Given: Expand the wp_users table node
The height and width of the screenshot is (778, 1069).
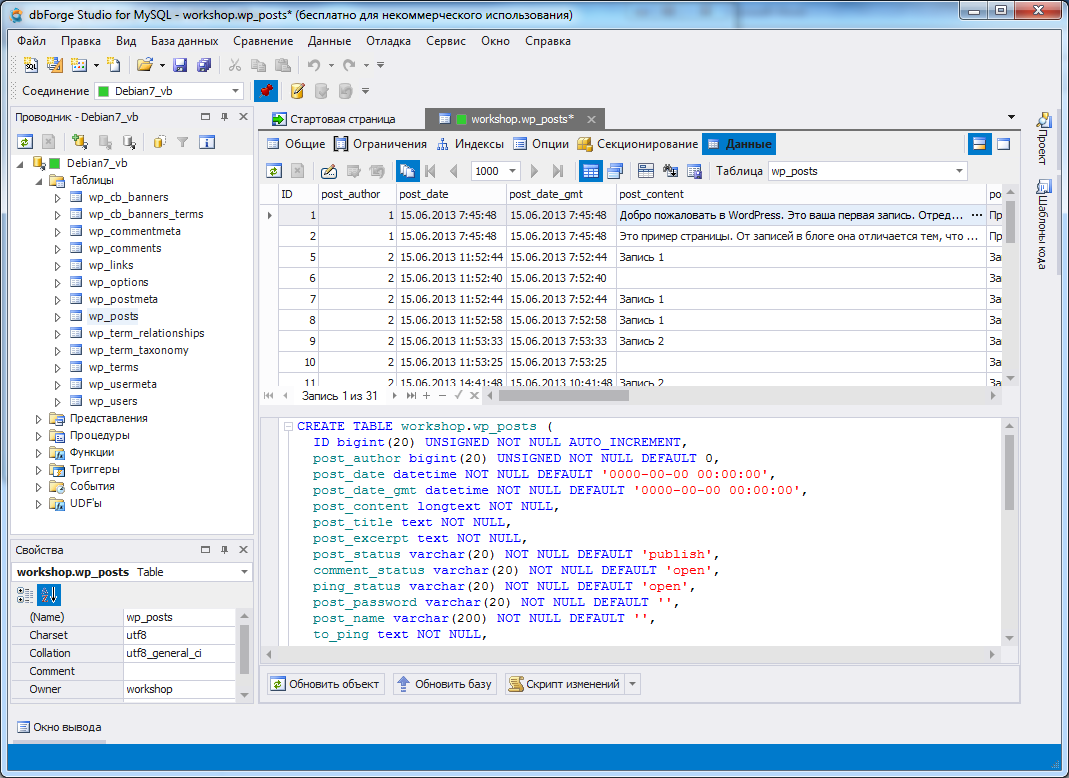Looking at the screenshot, I should tap(58, 402).
